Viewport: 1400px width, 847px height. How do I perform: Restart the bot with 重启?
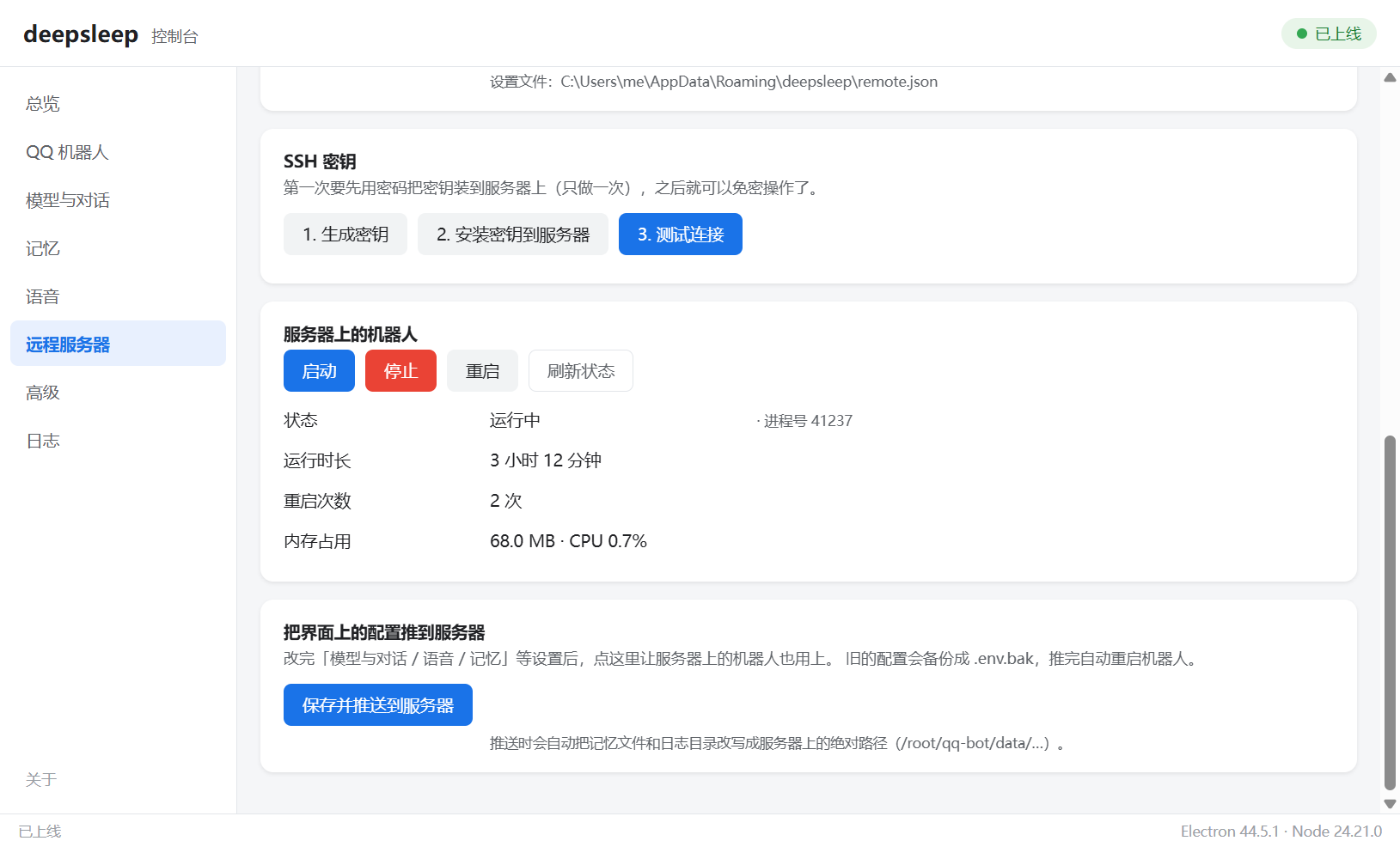pos(482,370)
